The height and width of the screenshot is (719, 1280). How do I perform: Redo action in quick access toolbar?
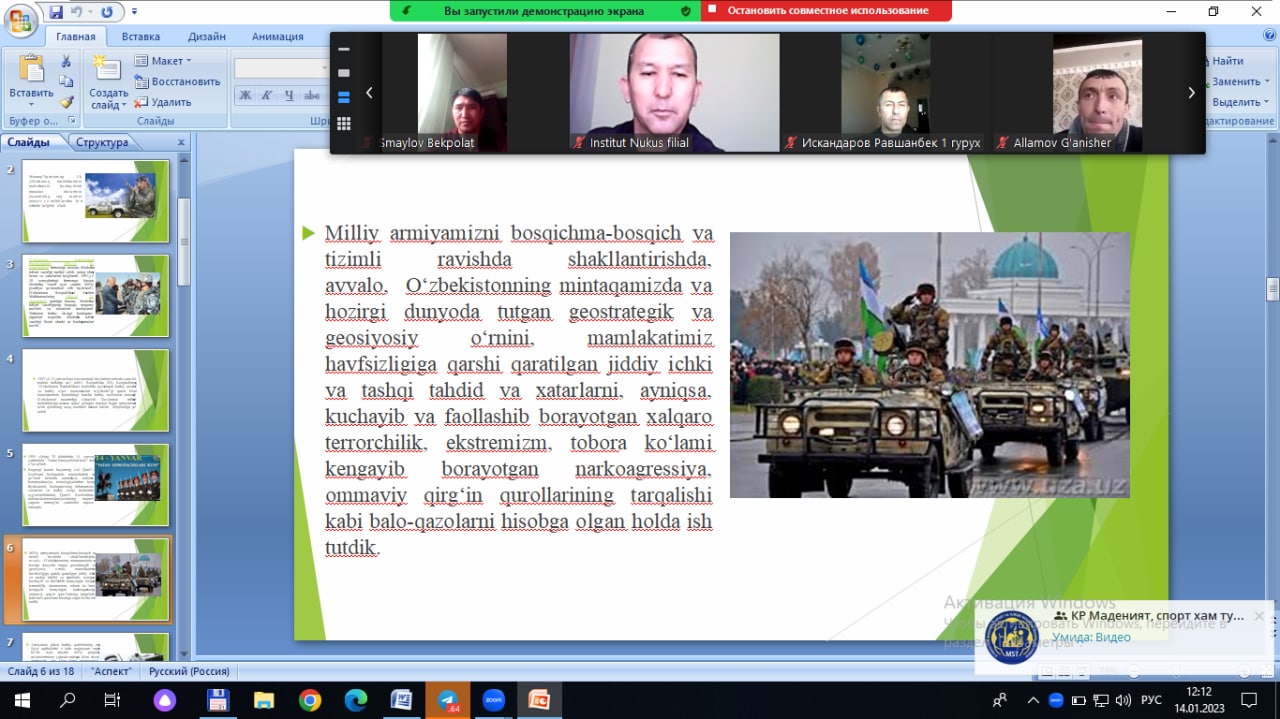(x=106, y=12)
